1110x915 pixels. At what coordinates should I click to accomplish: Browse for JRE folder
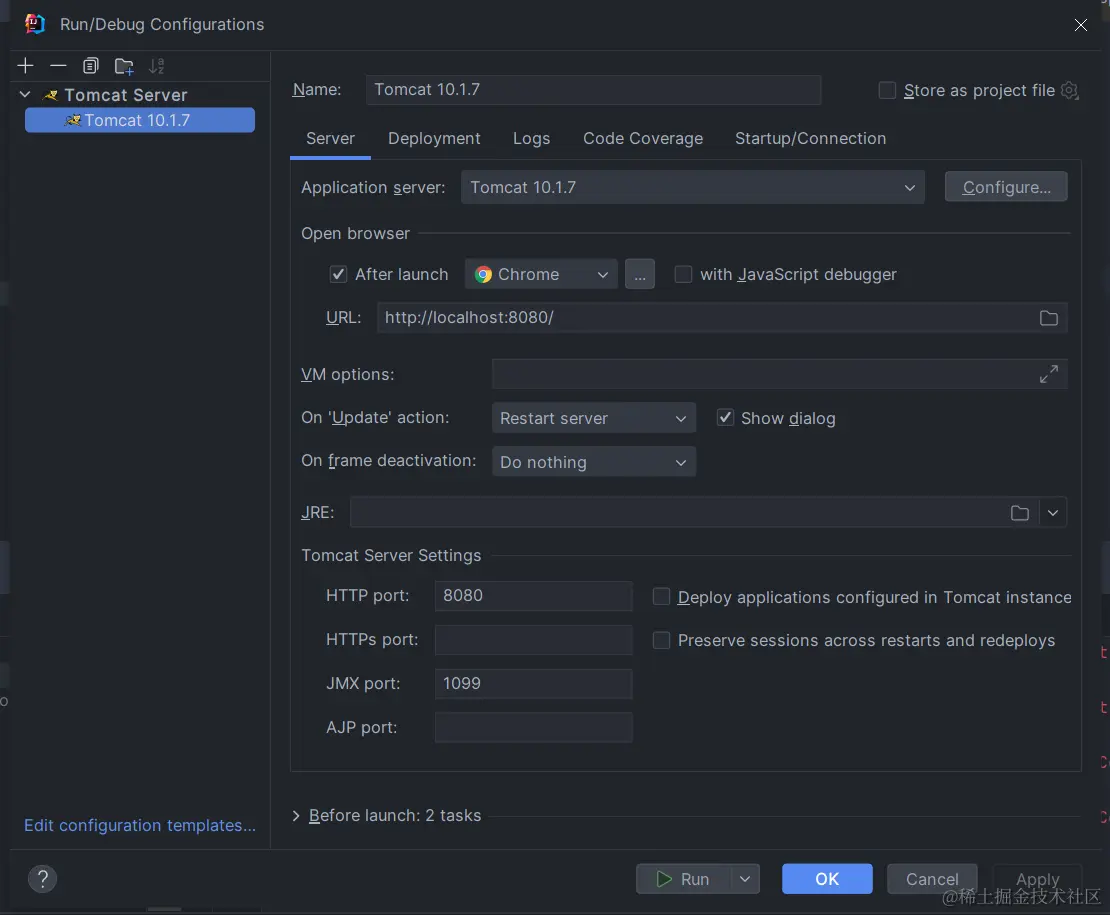(x=1019, y=513)
